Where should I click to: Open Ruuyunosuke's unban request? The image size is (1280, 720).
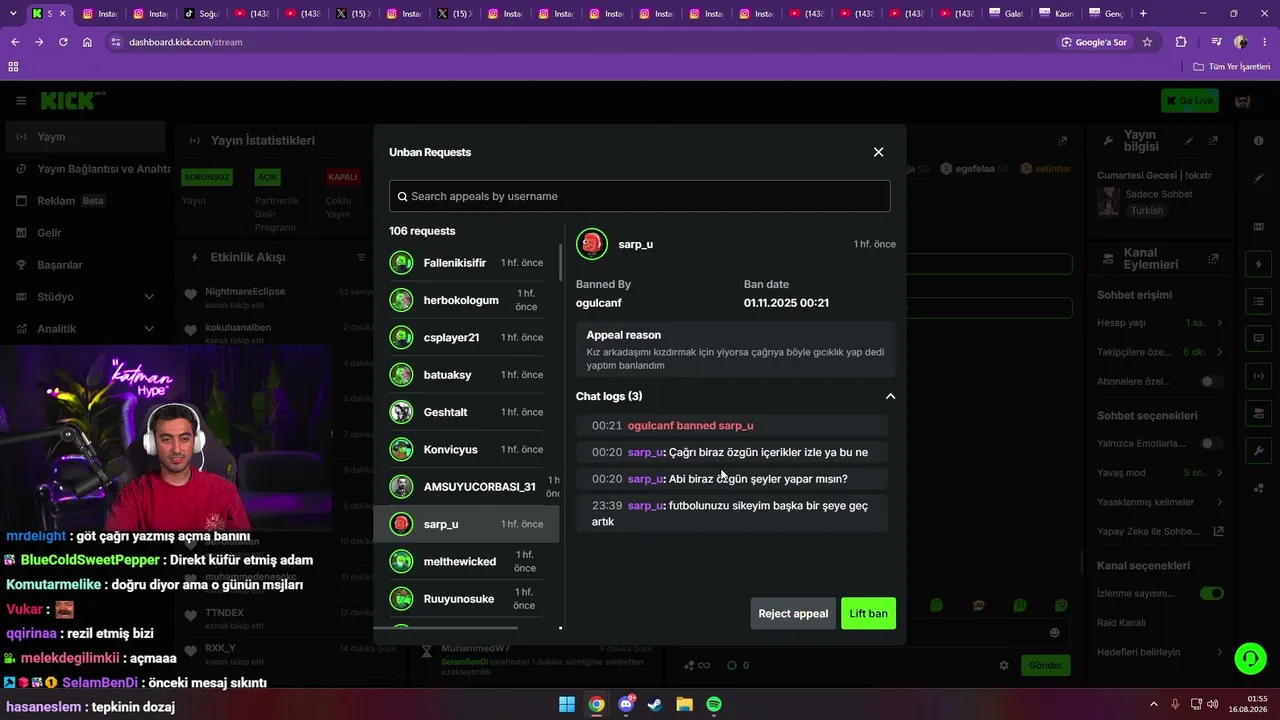coord(466,599)
